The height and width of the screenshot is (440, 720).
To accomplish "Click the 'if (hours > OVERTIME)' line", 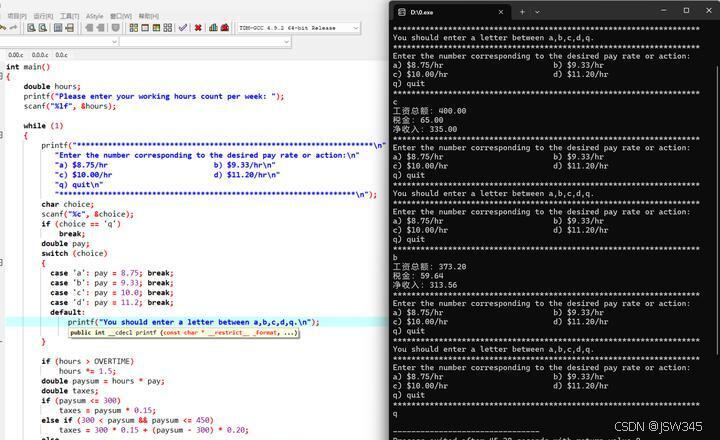I will coord(87,361).
